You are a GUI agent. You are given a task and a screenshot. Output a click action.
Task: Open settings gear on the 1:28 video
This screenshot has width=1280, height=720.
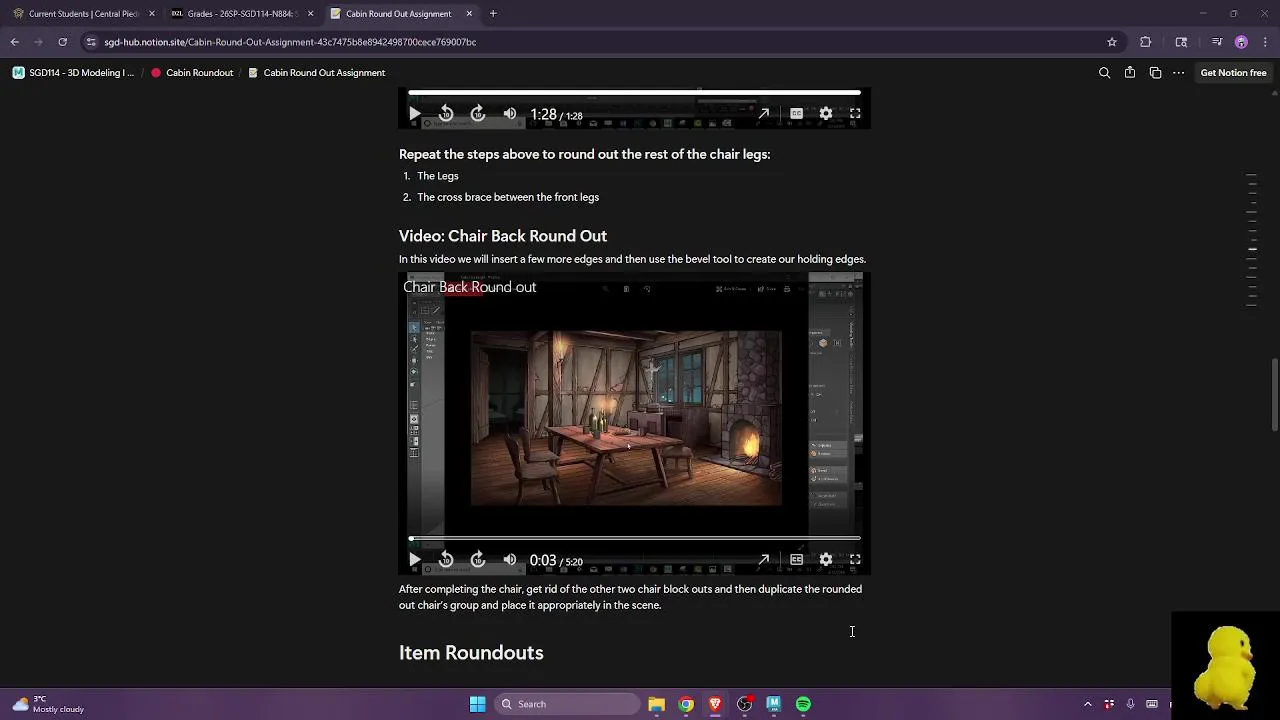point(826,114)
